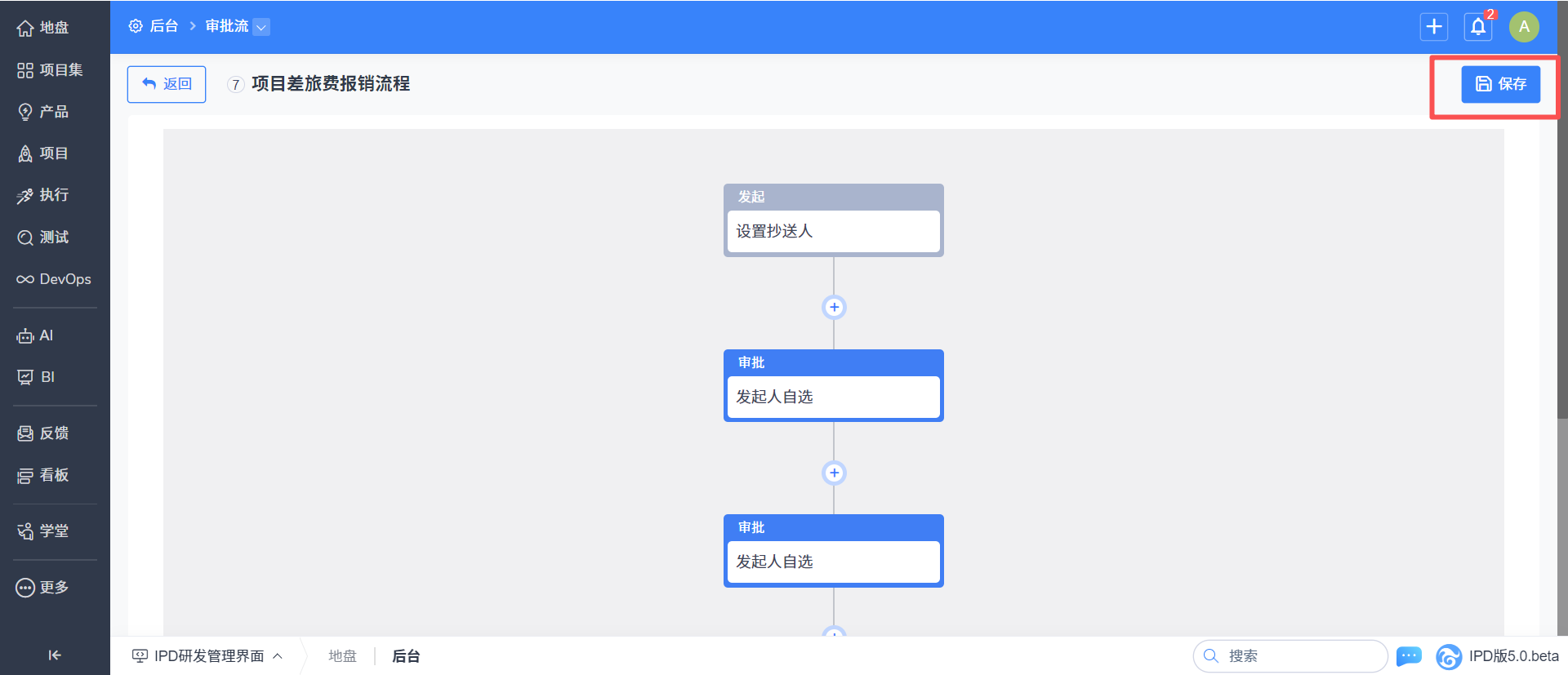Add node between the two 审批 steps
The image size is (1568, 675).
tap(834, 473)
